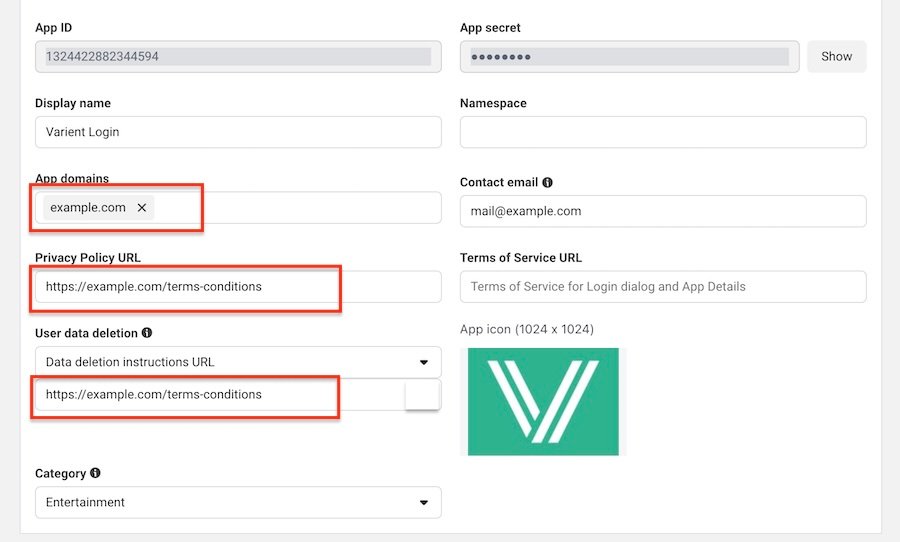Click the Privacy Policy URL field

point(238,286)
